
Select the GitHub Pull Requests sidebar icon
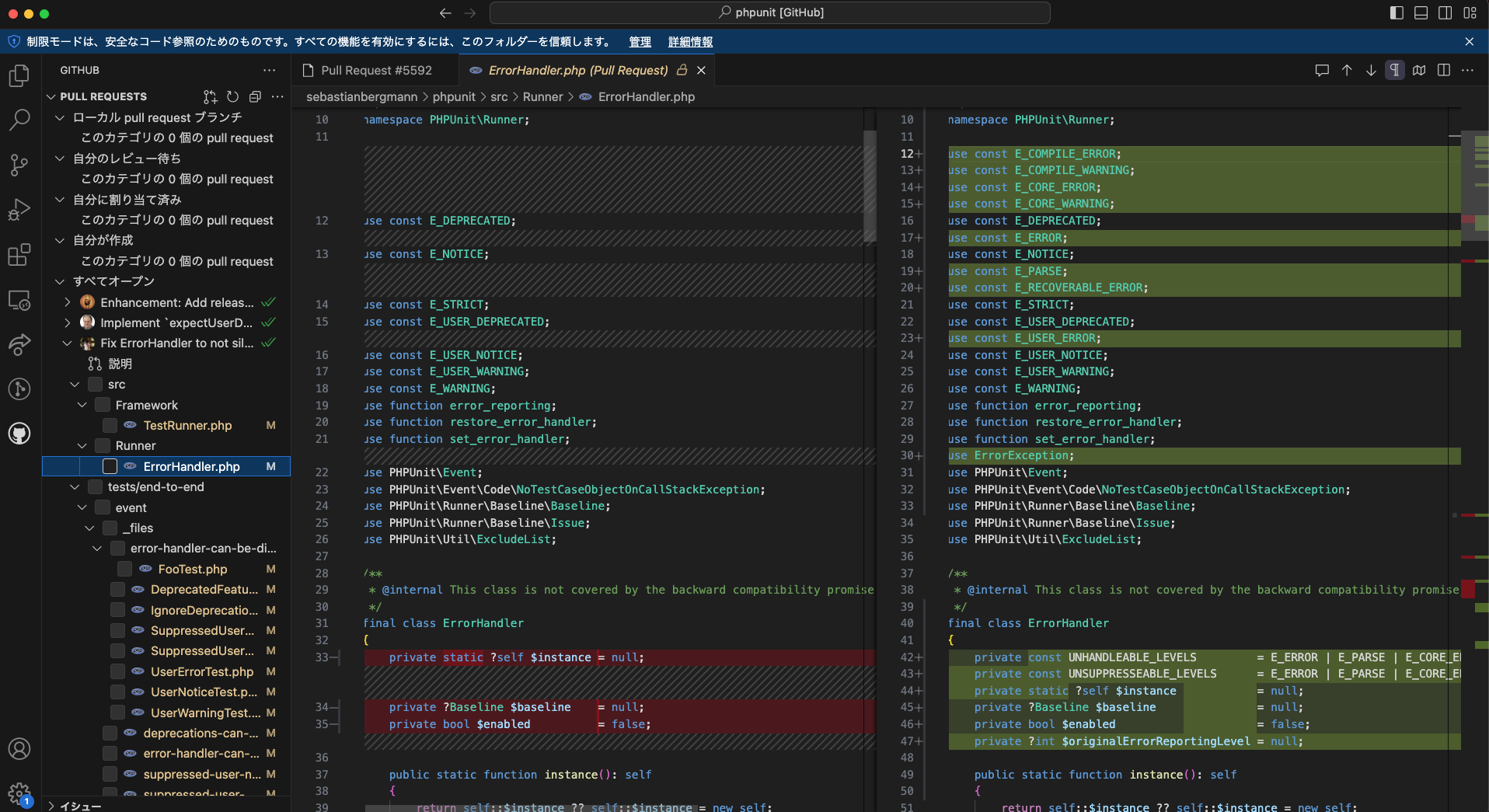coord(19,434)
